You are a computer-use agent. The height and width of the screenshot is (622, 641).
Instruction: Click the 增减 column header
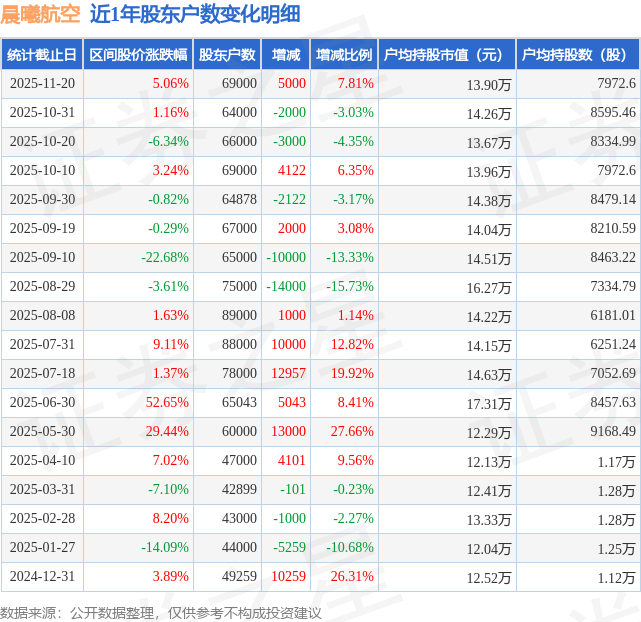pos(286,55)
